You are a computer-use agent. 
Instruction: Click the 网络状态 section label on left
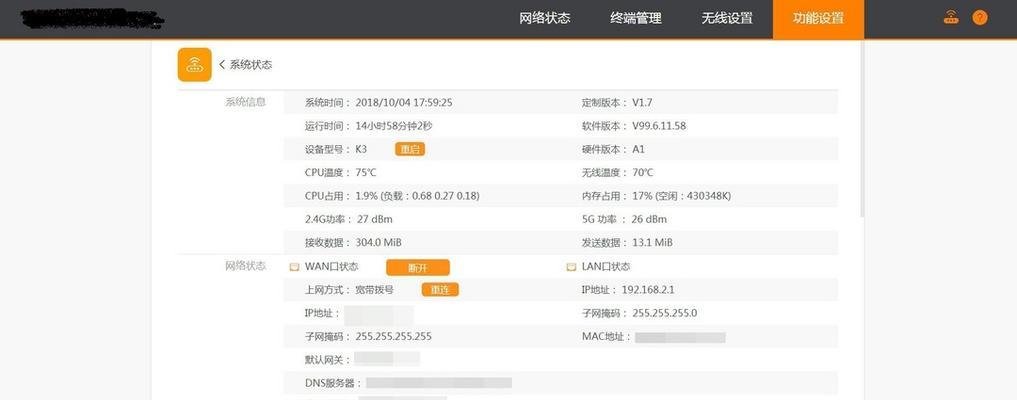[x=245, y=266]
